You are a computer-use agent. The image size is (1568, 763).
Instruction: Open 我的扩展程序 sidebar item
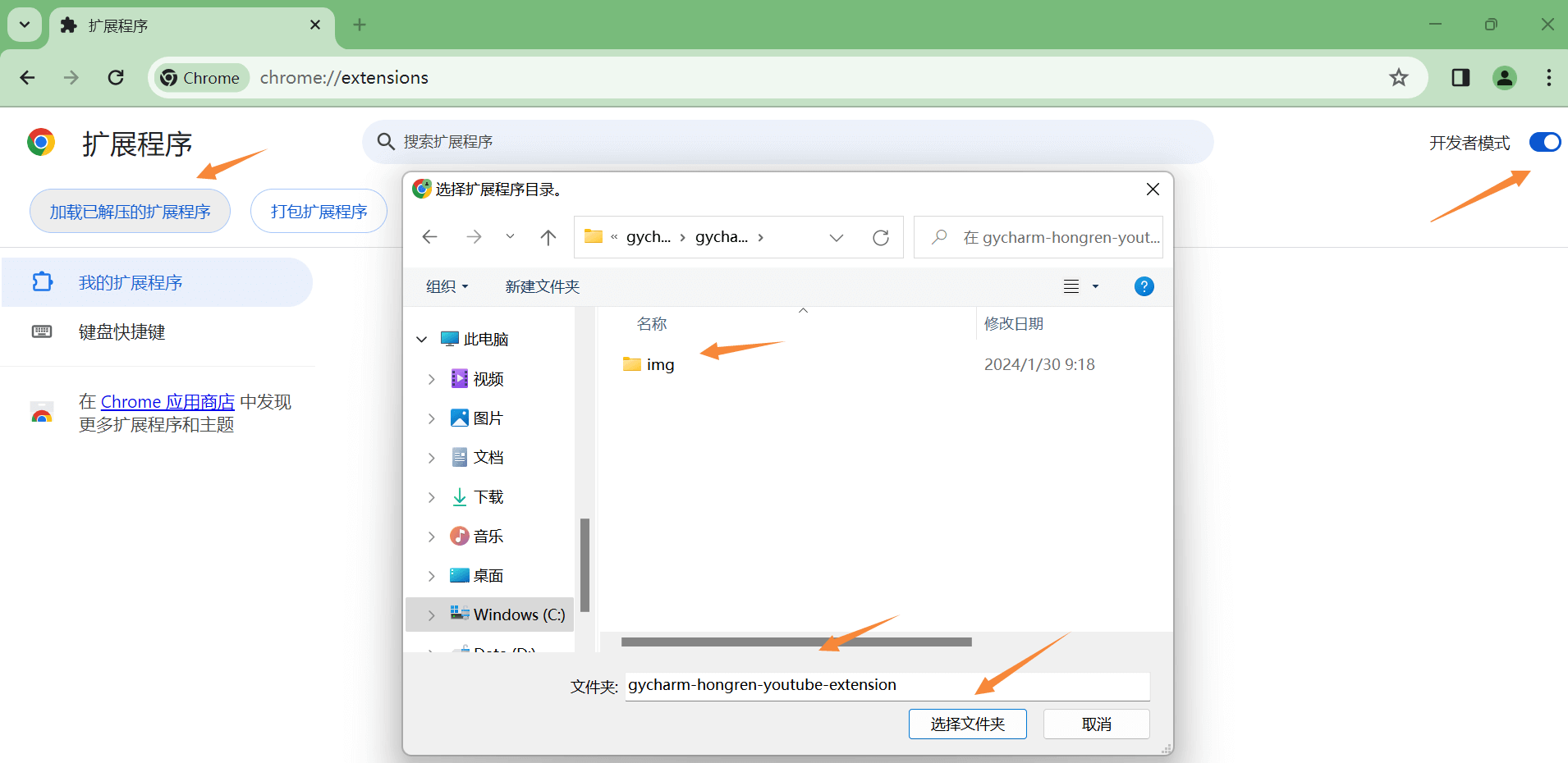157,282
